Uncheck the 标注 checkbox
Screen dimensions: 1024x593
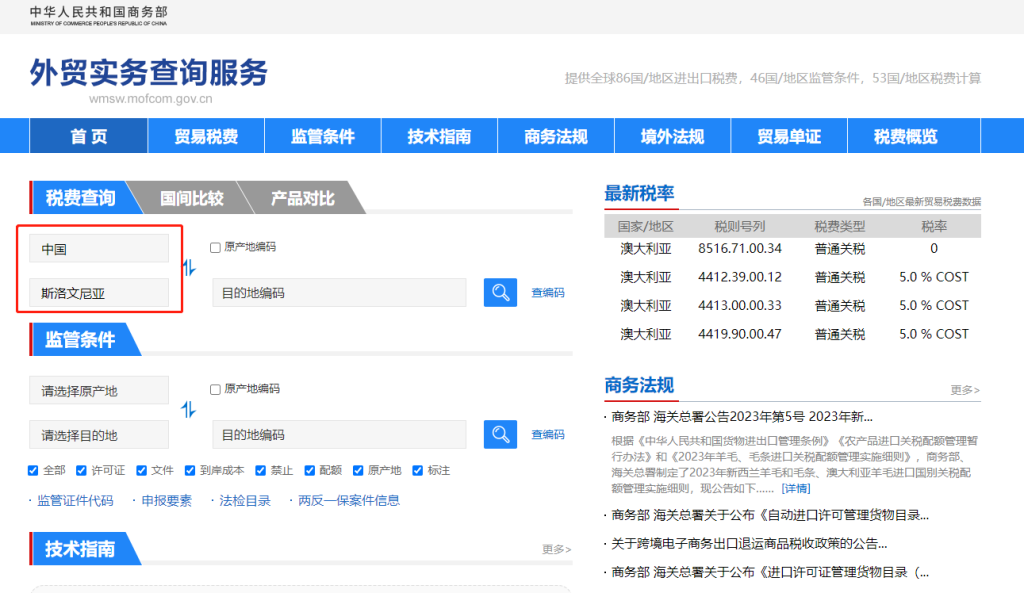click(417, 470)
